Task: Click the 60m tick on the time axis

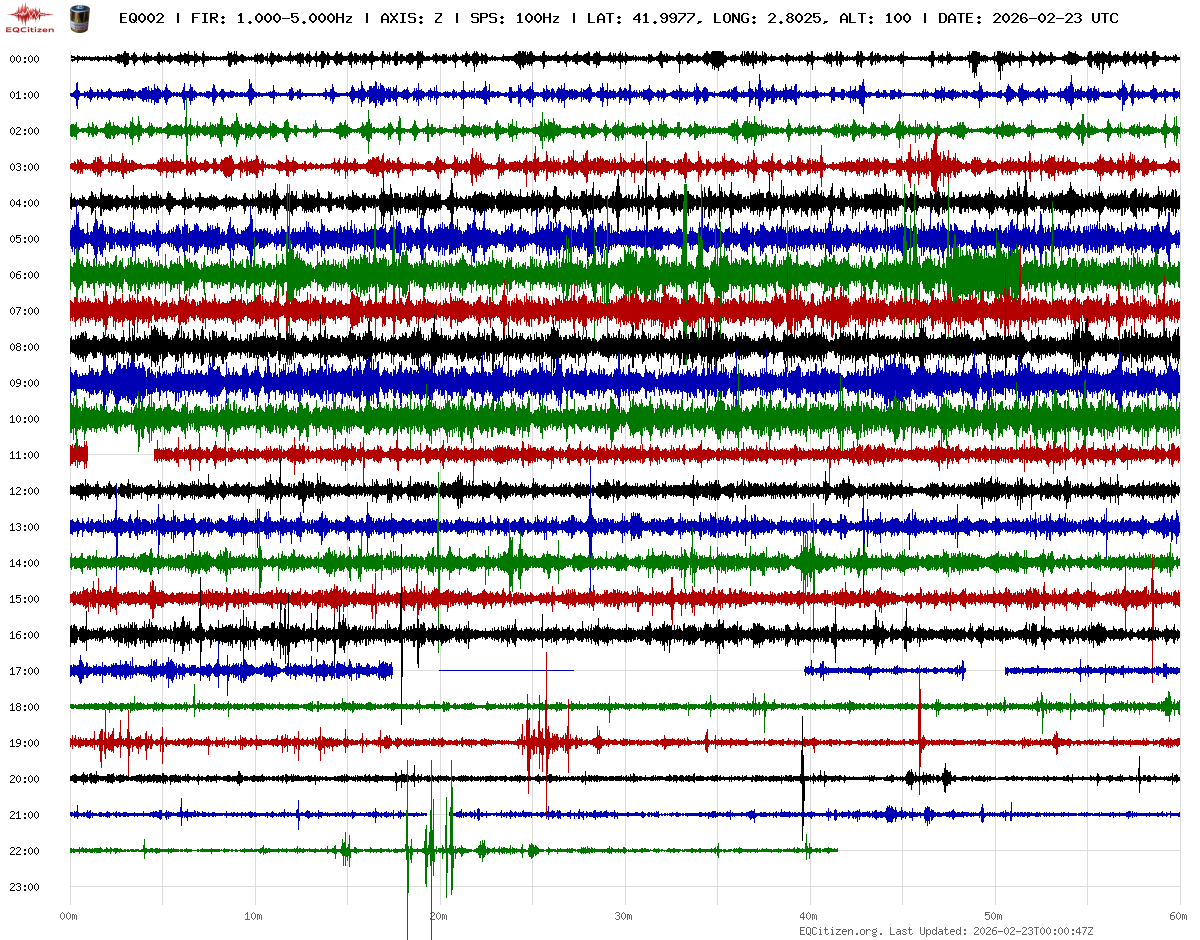Action: pos(1178,916)
